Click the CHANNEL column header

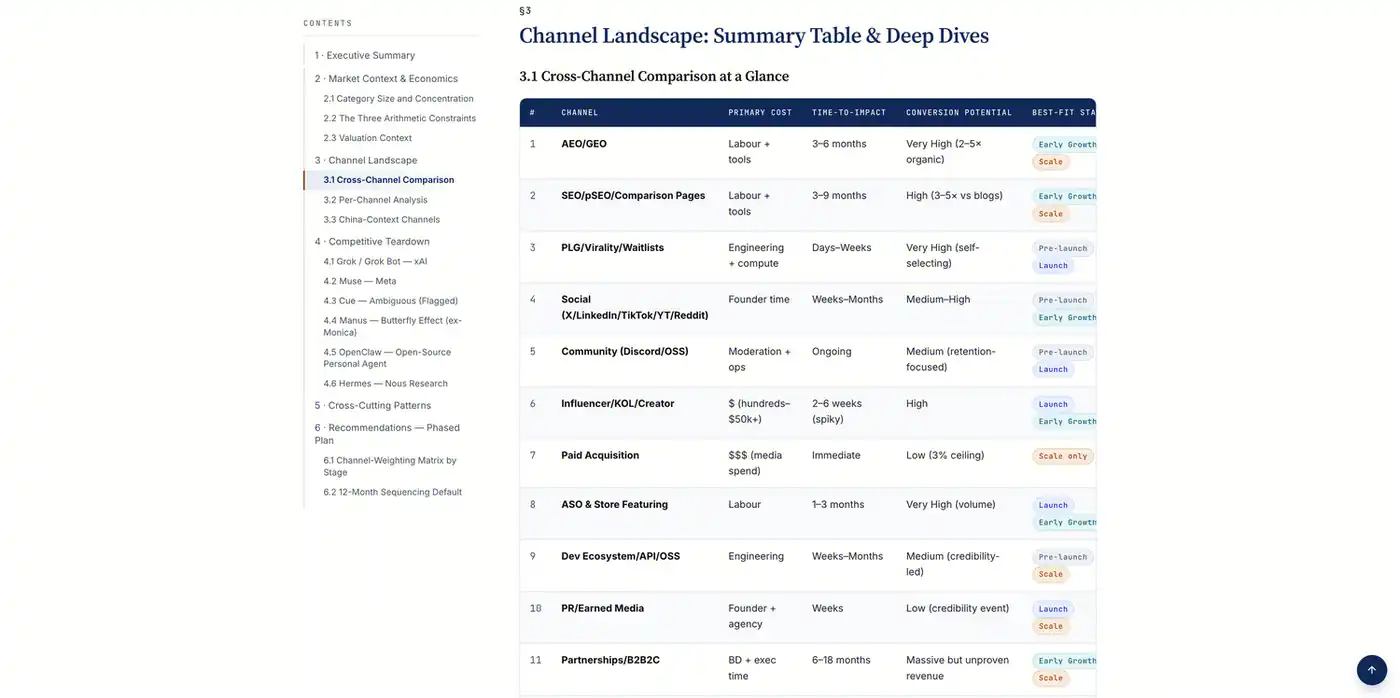(580, 112)
